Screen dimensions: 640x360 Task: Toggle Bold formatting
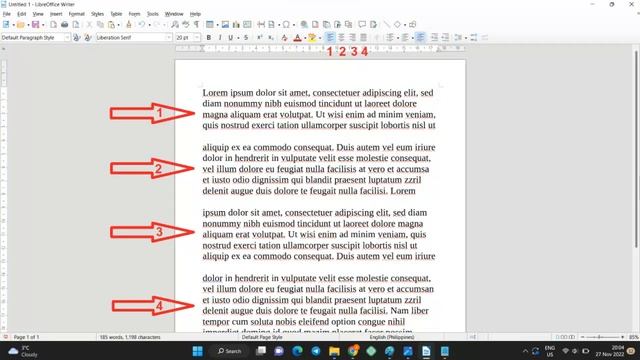[209, 38]
